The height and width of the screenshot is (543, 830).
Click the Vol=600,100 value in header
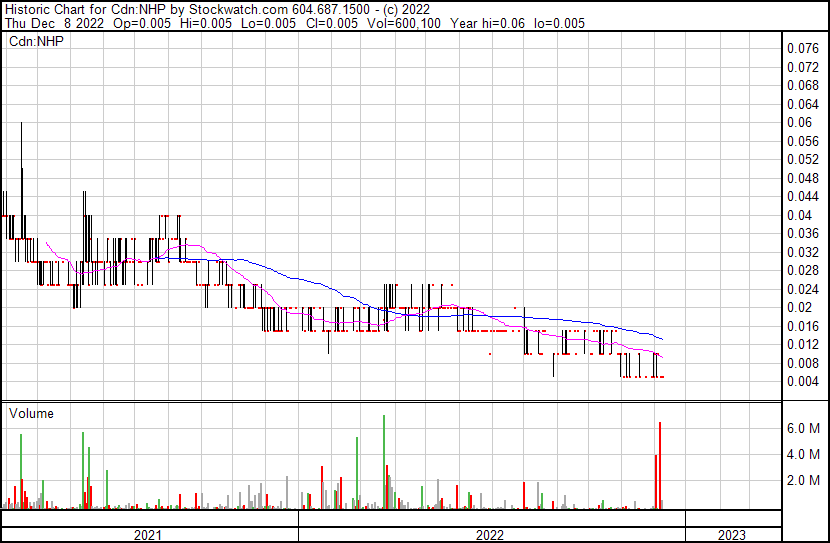point(412,23)
